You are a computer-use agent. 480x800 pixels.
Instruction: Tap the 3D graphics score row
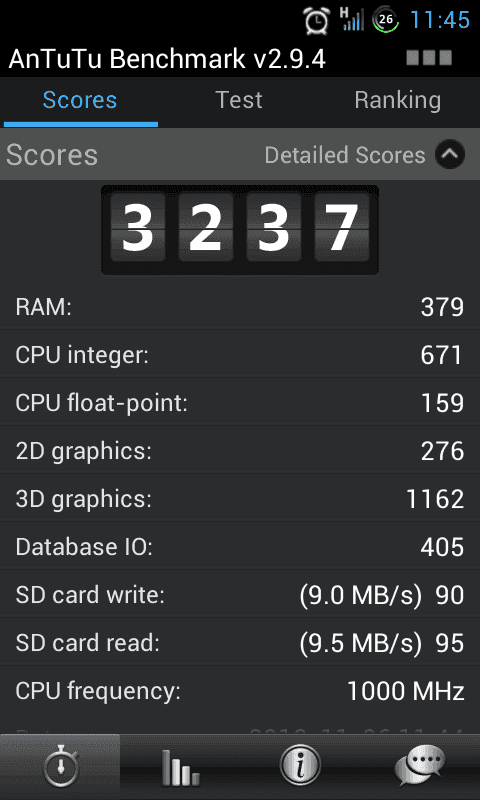point(240,498)
